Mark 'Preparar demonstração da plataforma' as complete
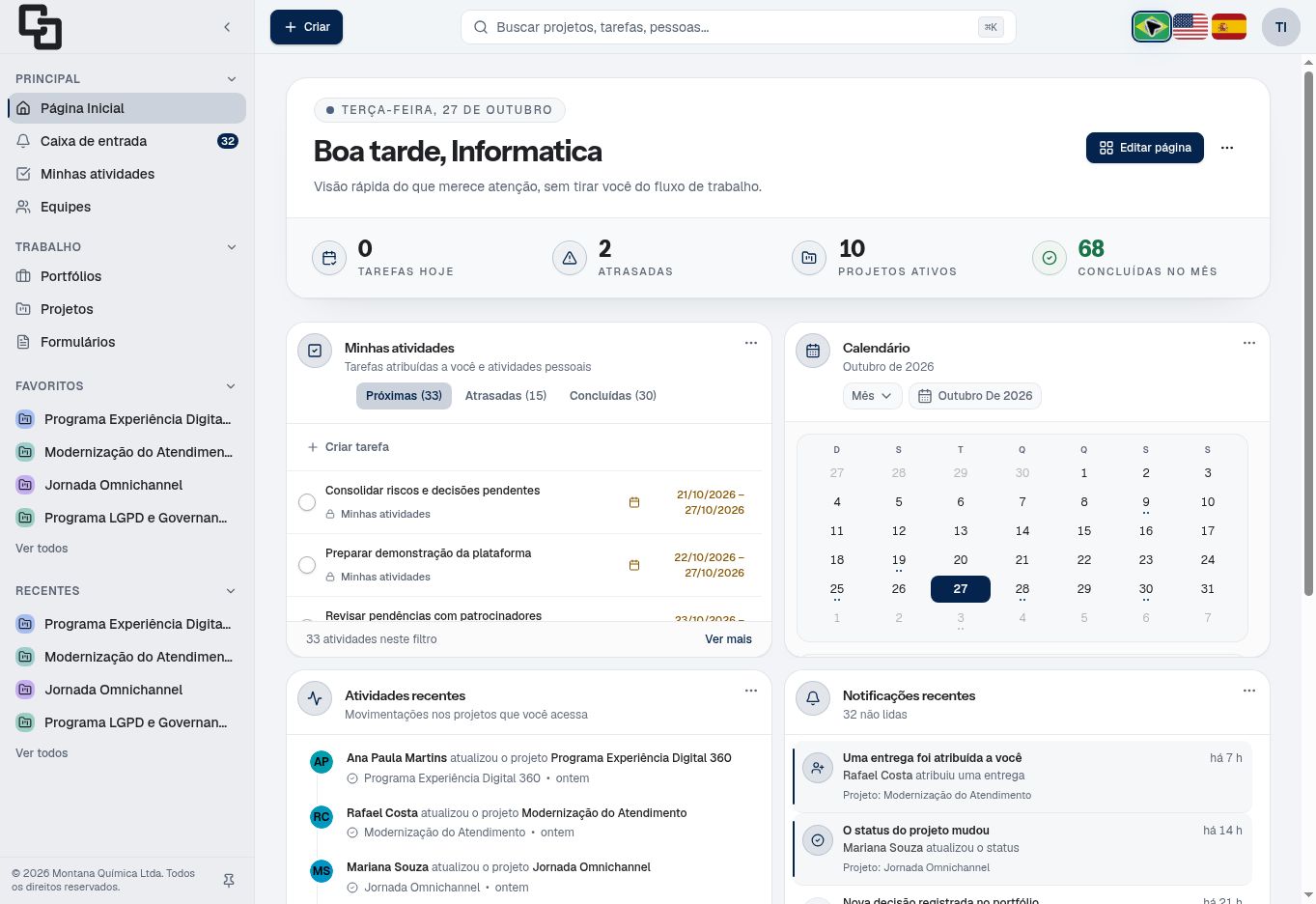1316x904 pixels. click(307, 565)
